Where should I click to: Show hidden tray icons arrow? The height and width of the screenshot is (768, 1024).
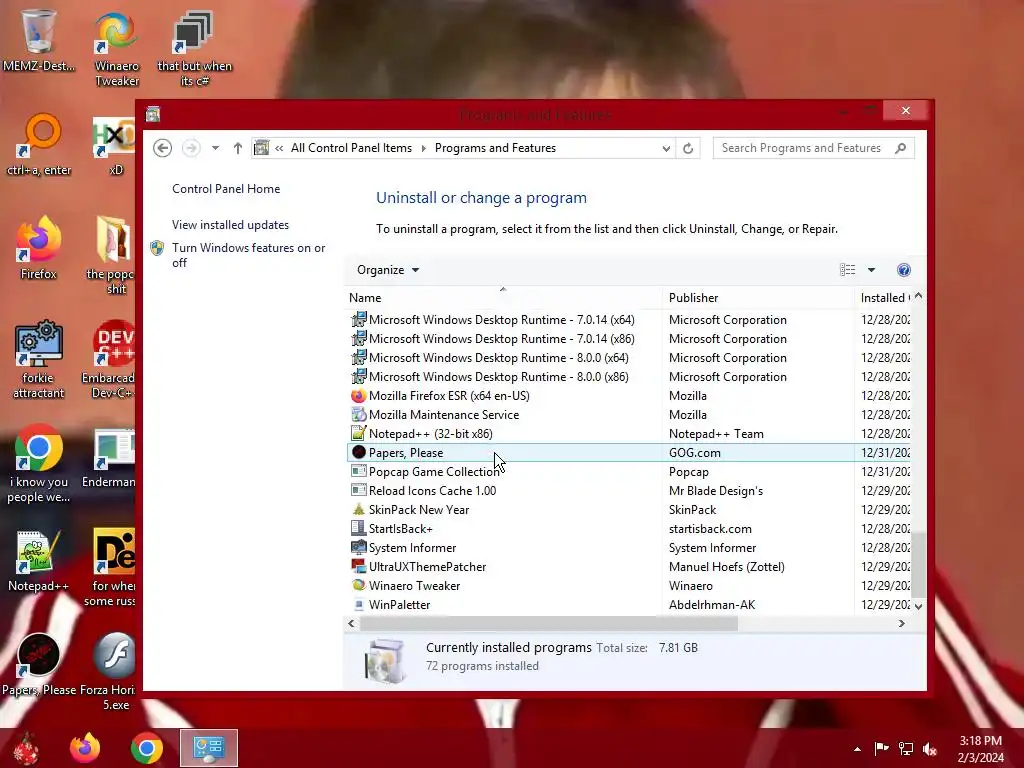(857, 749)
